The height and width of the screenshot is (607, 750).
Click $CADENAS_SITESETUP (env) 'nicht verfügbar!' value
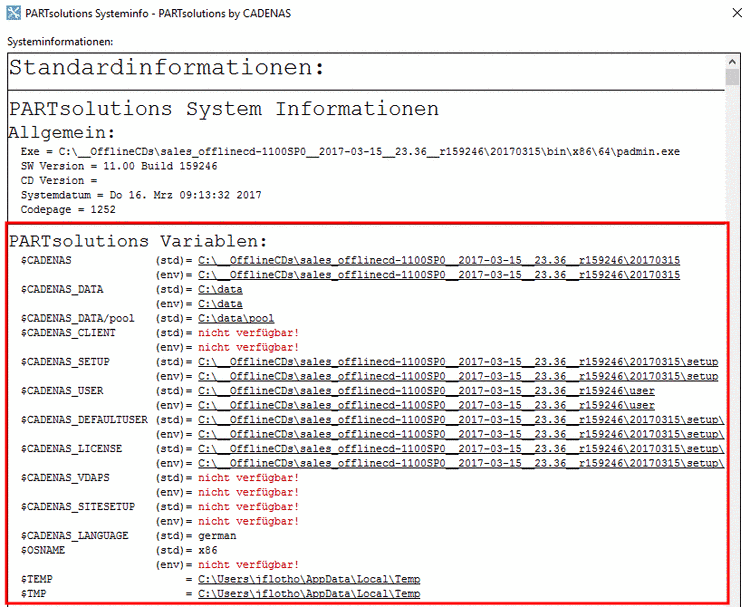(x=248, y=521)
